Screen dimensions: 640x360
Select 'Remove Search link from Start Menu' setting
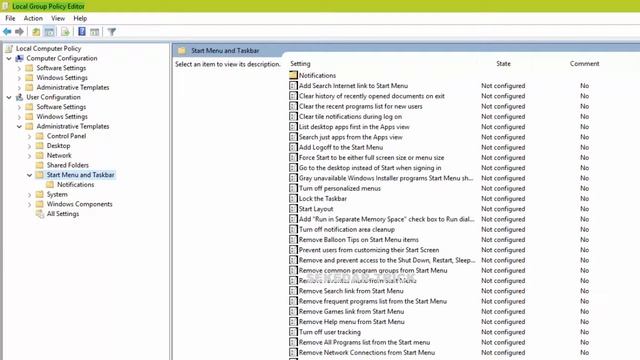coord(351,291)
